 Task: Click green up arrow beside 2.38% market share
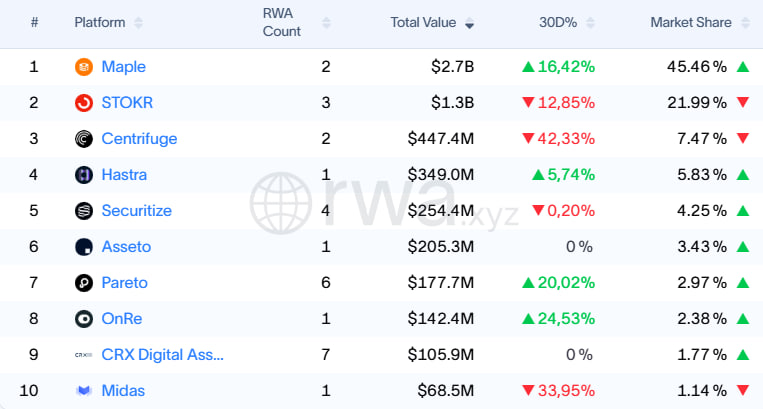pyautogui.click(x=743, y=319)
